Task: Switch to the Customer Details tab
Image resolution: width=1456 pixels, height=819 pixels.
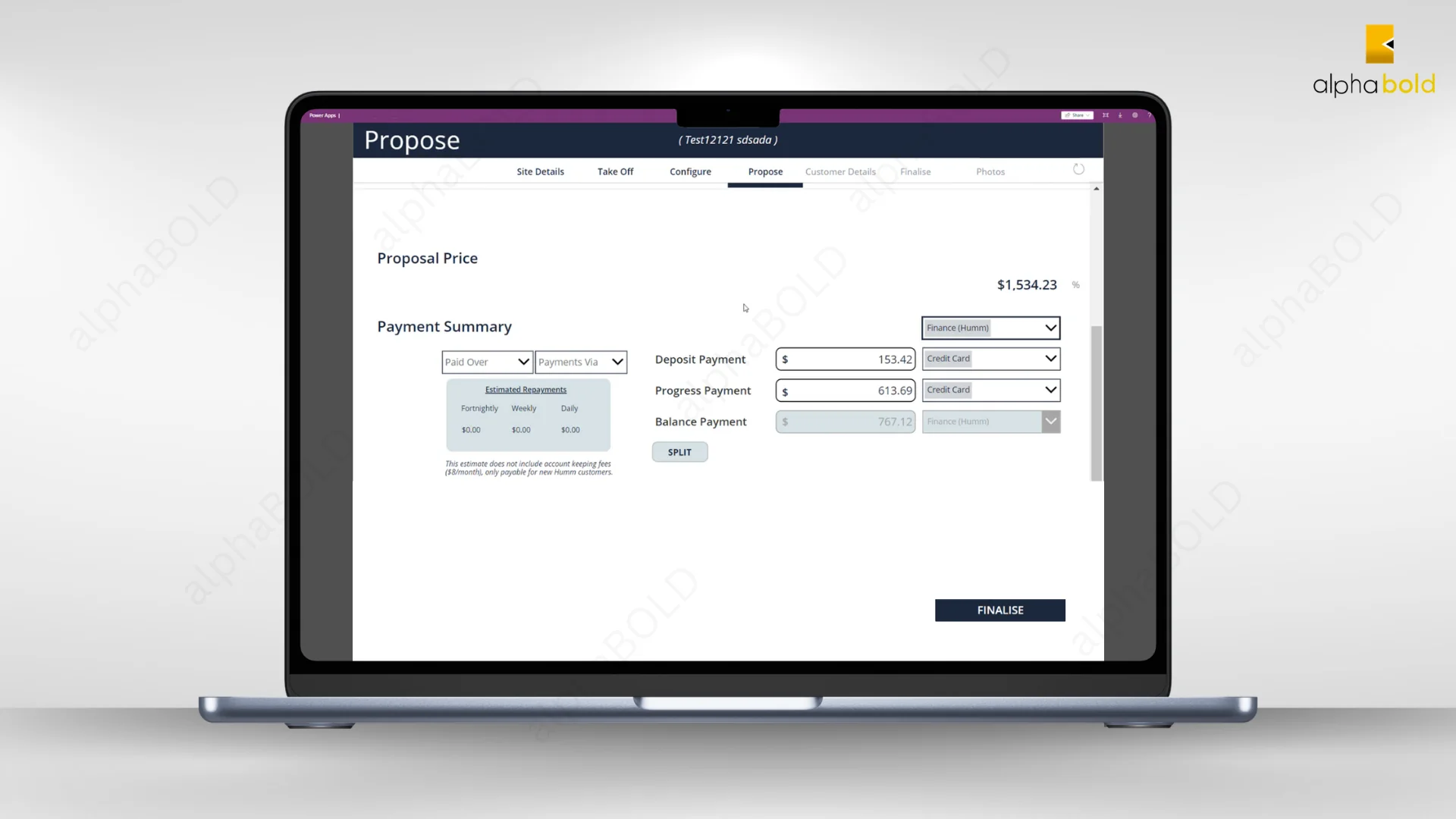Action: pos(840,171)
